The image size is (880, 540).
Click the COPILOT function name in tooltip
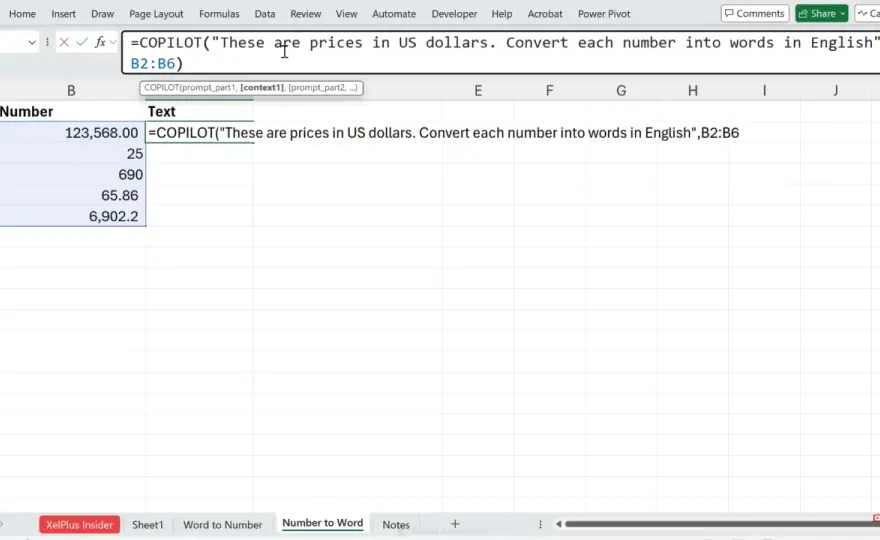coord(161,88)
